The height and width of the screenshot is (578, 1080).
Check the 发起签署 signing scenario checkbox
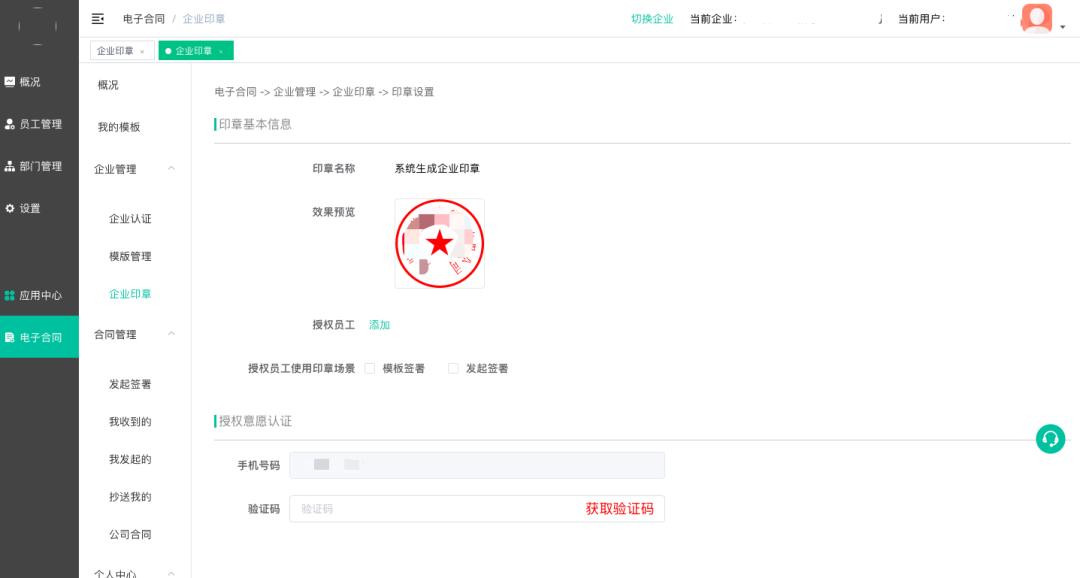[453, 368]
